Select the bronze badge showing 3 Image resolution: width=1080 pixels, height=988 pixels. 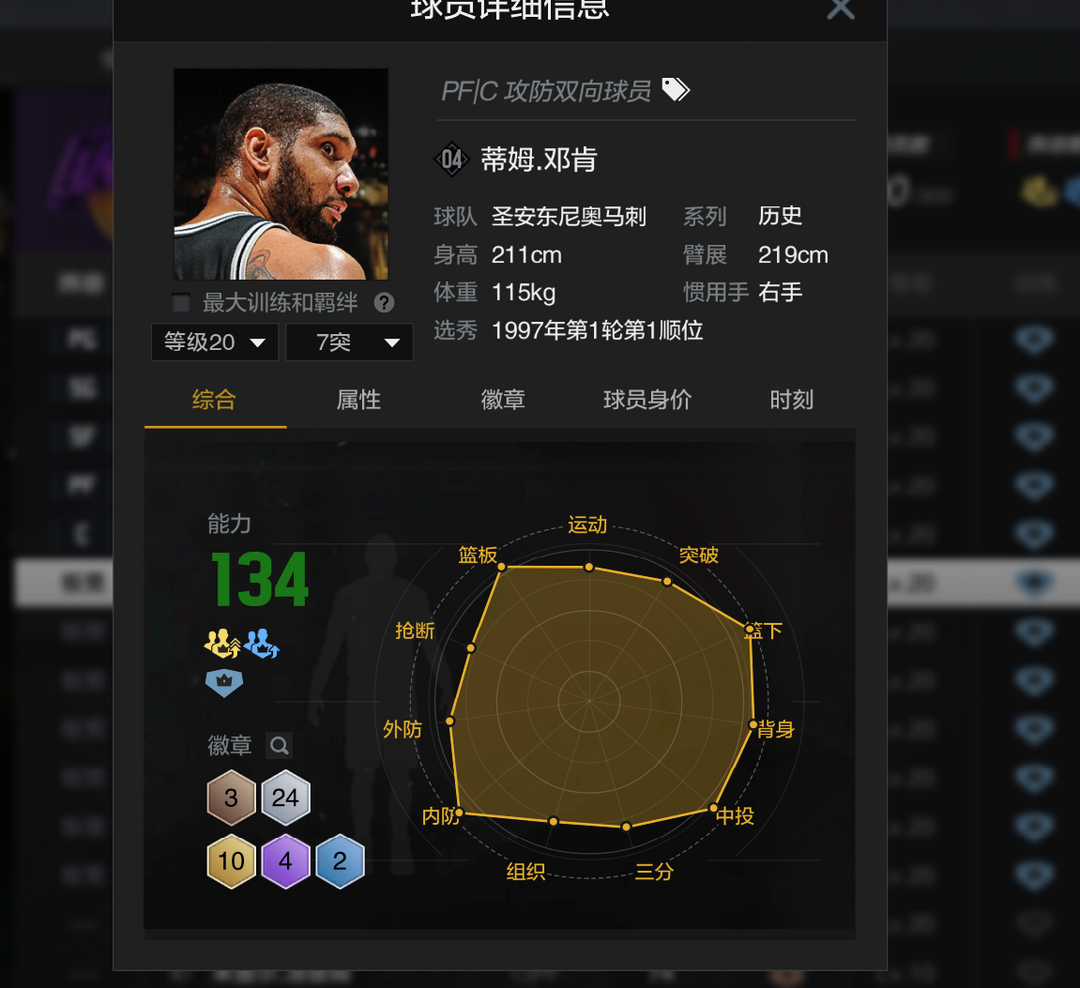point(231,798)
